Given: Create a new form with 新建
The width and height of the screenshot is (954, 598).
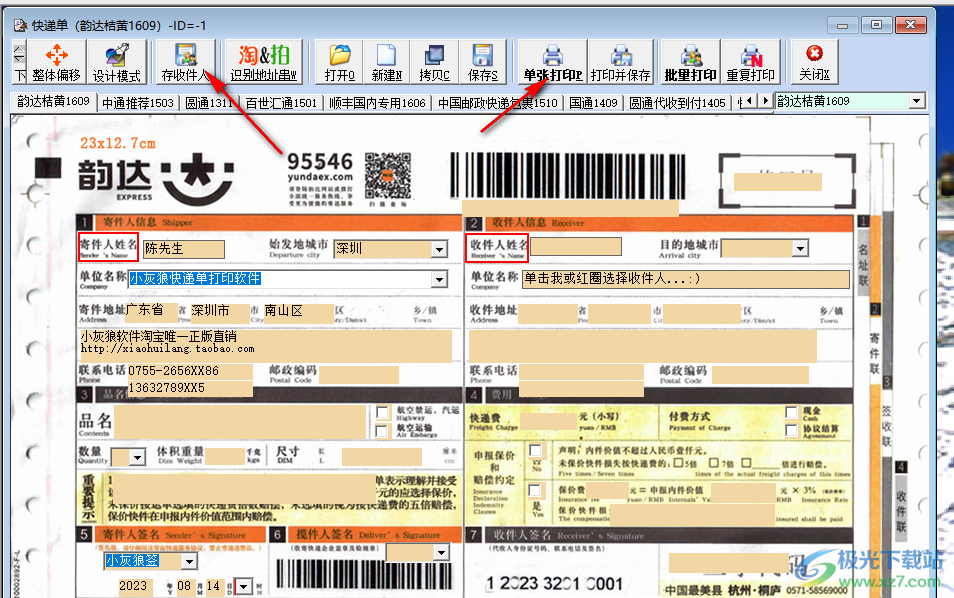Looking at the screenshot, I should point(386,62).
